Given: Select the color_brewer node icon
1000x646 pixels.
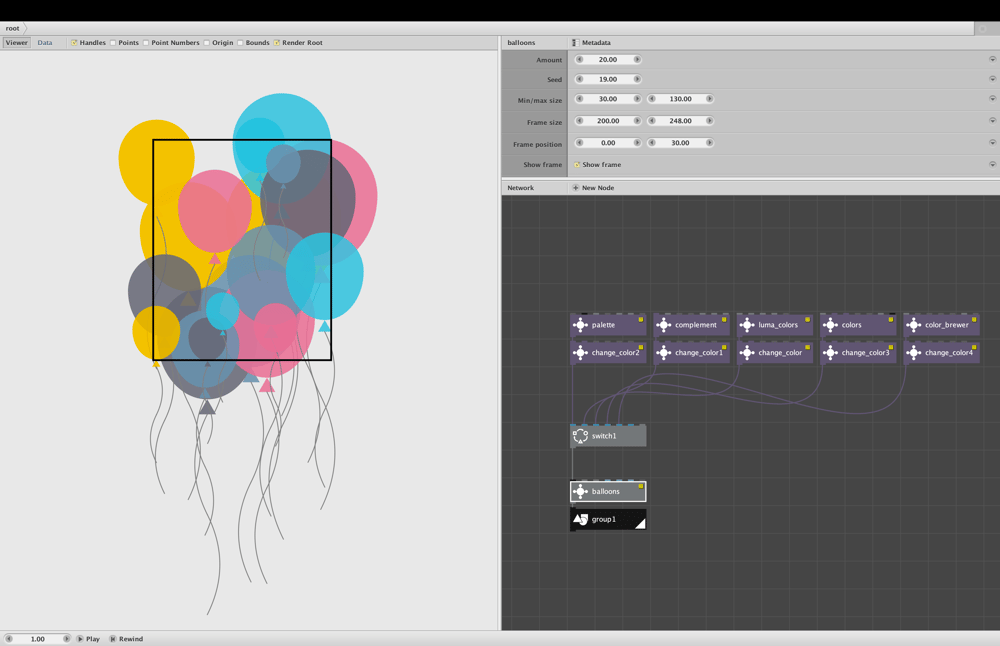Looking at the screenshot, I should point(913,325).
